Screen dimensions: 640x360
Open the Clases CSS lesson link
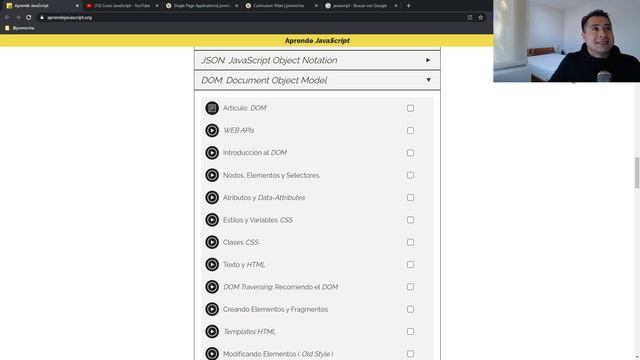pos(240,242)
